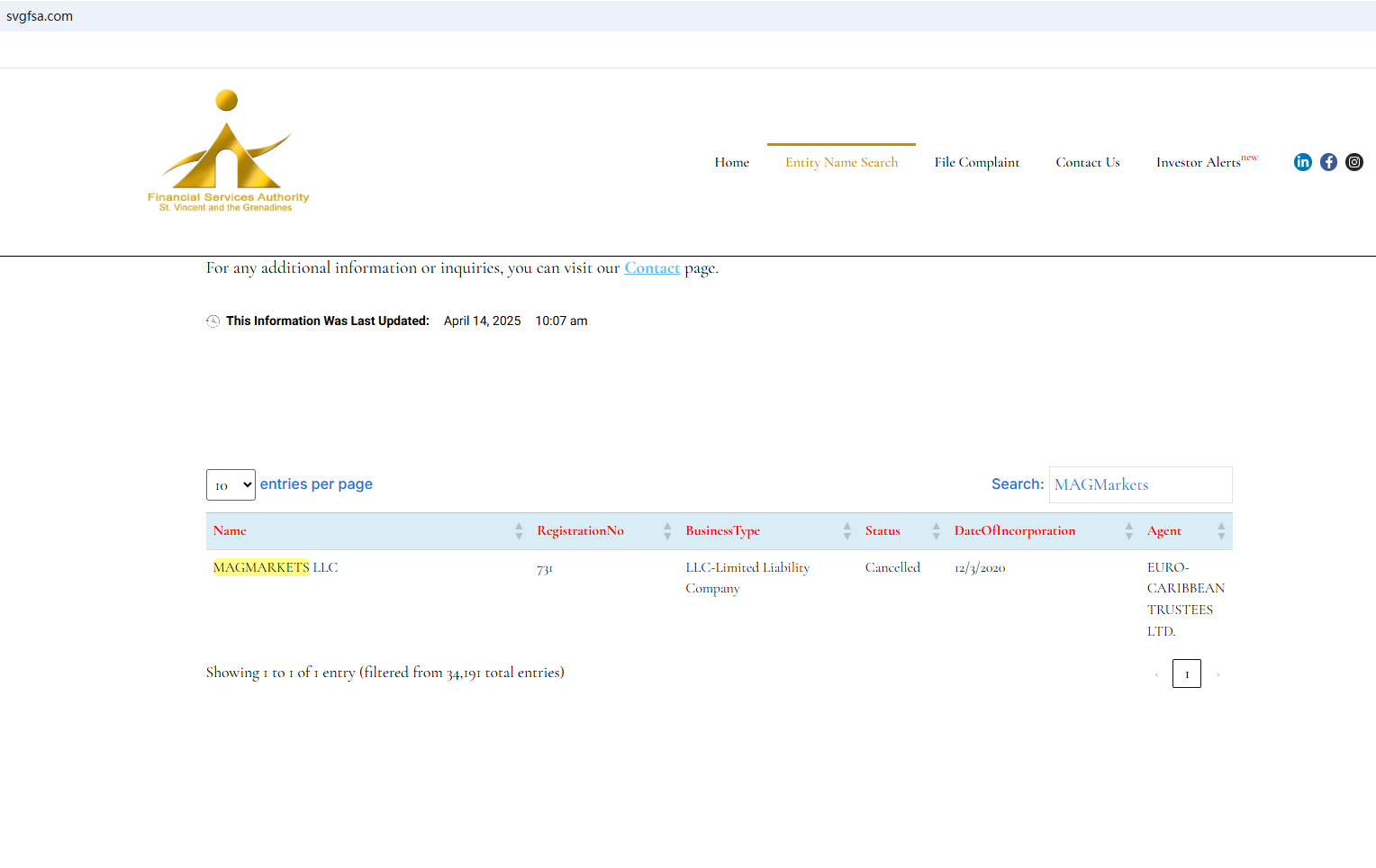1376x868 pixels.
Task: Open the Facebook social icon
Action: 1328,162
